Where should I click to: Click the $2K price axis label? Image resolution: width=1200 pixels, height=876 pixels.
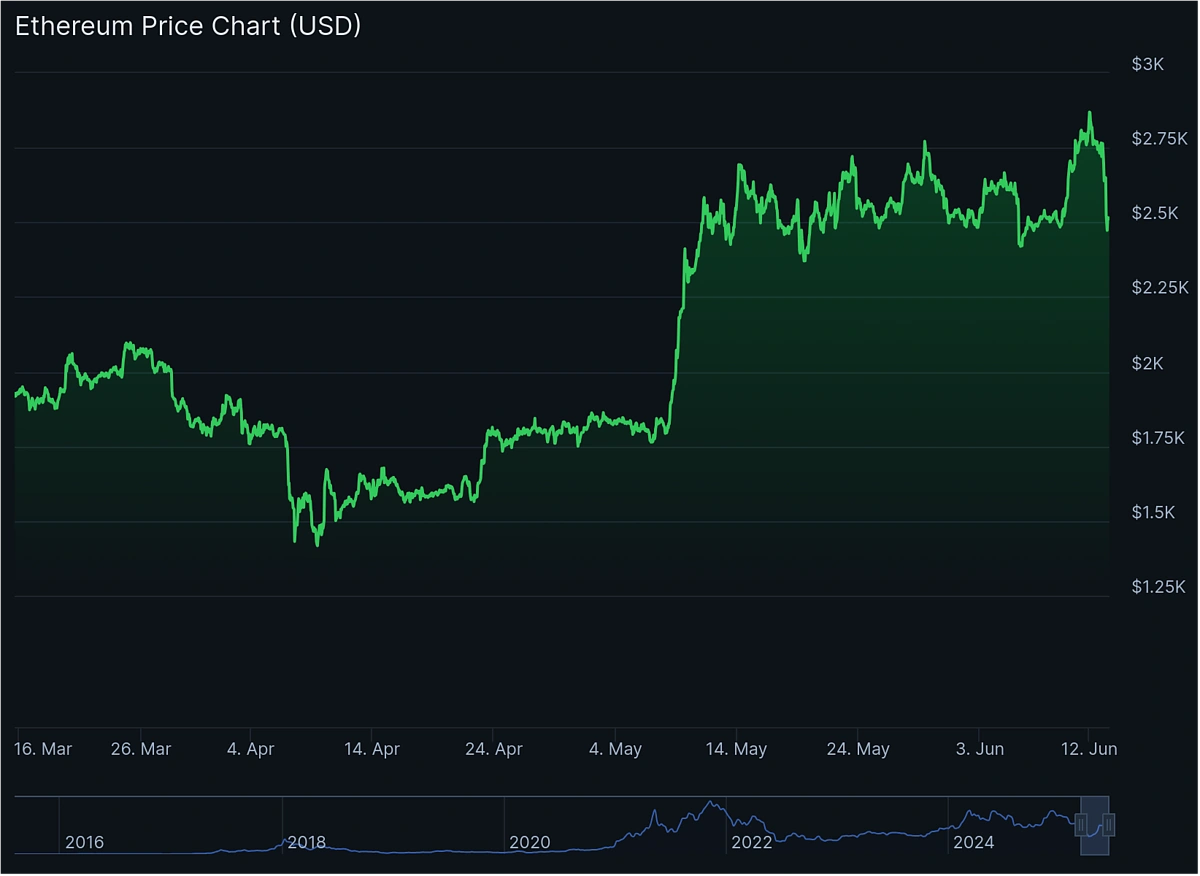(1147, 363)
